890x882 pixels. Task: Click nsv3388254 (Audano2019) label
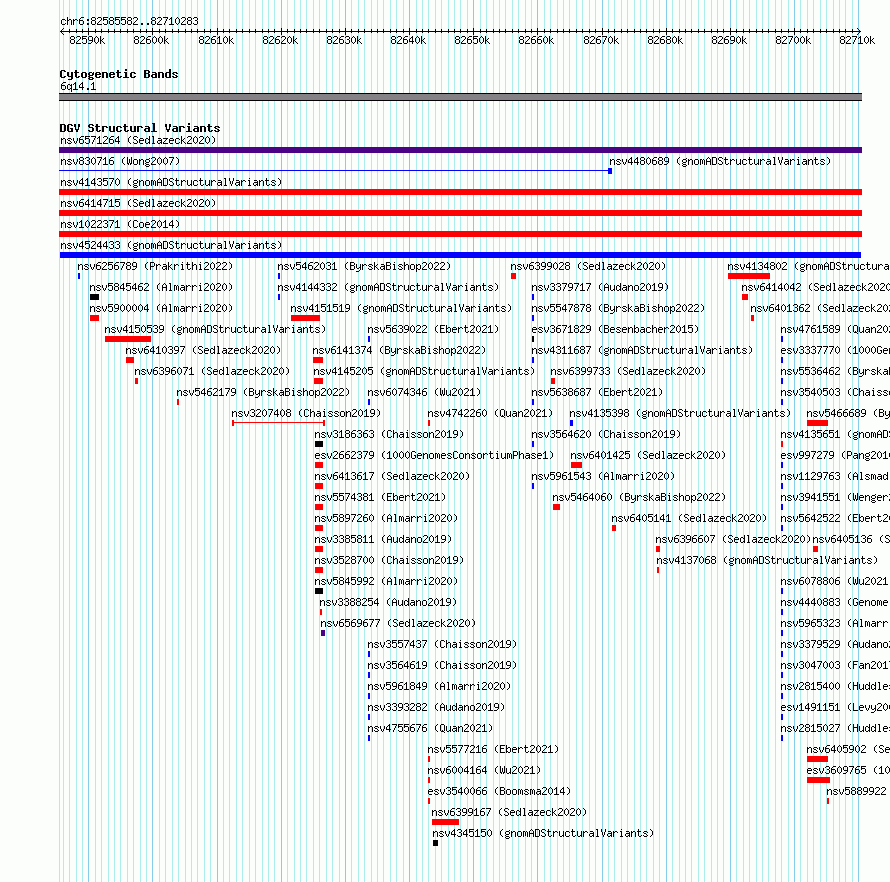click(x=388, y=602)
